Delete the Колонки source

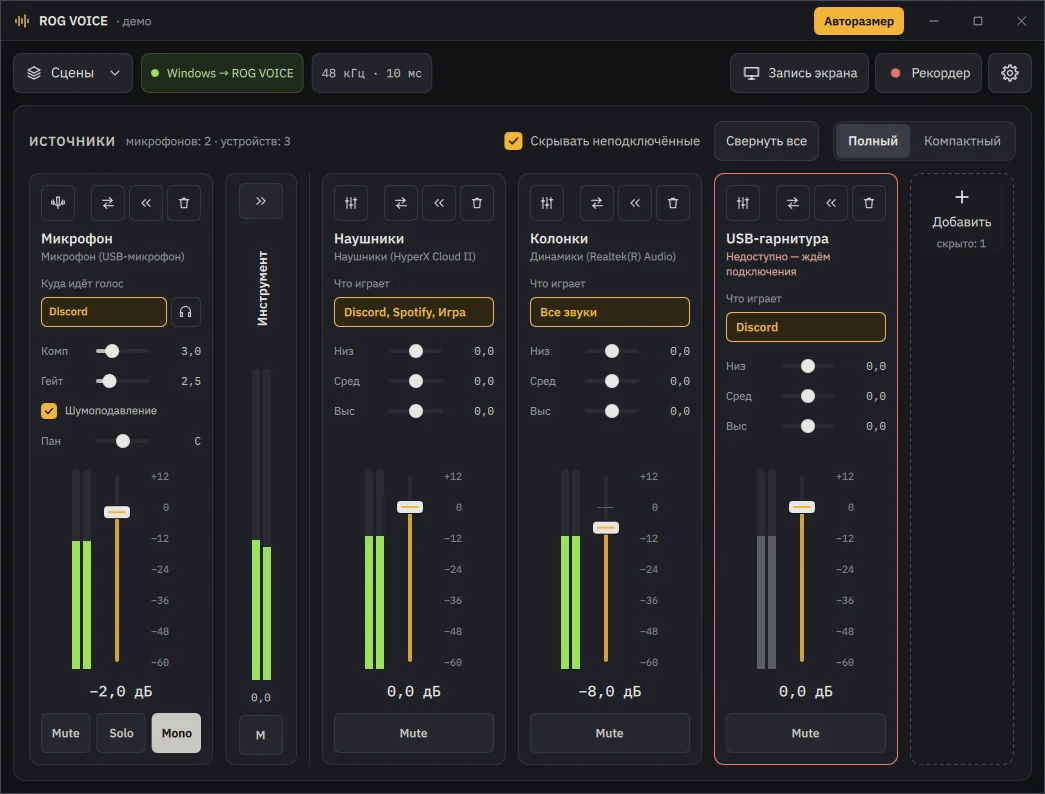pos(673,203)
